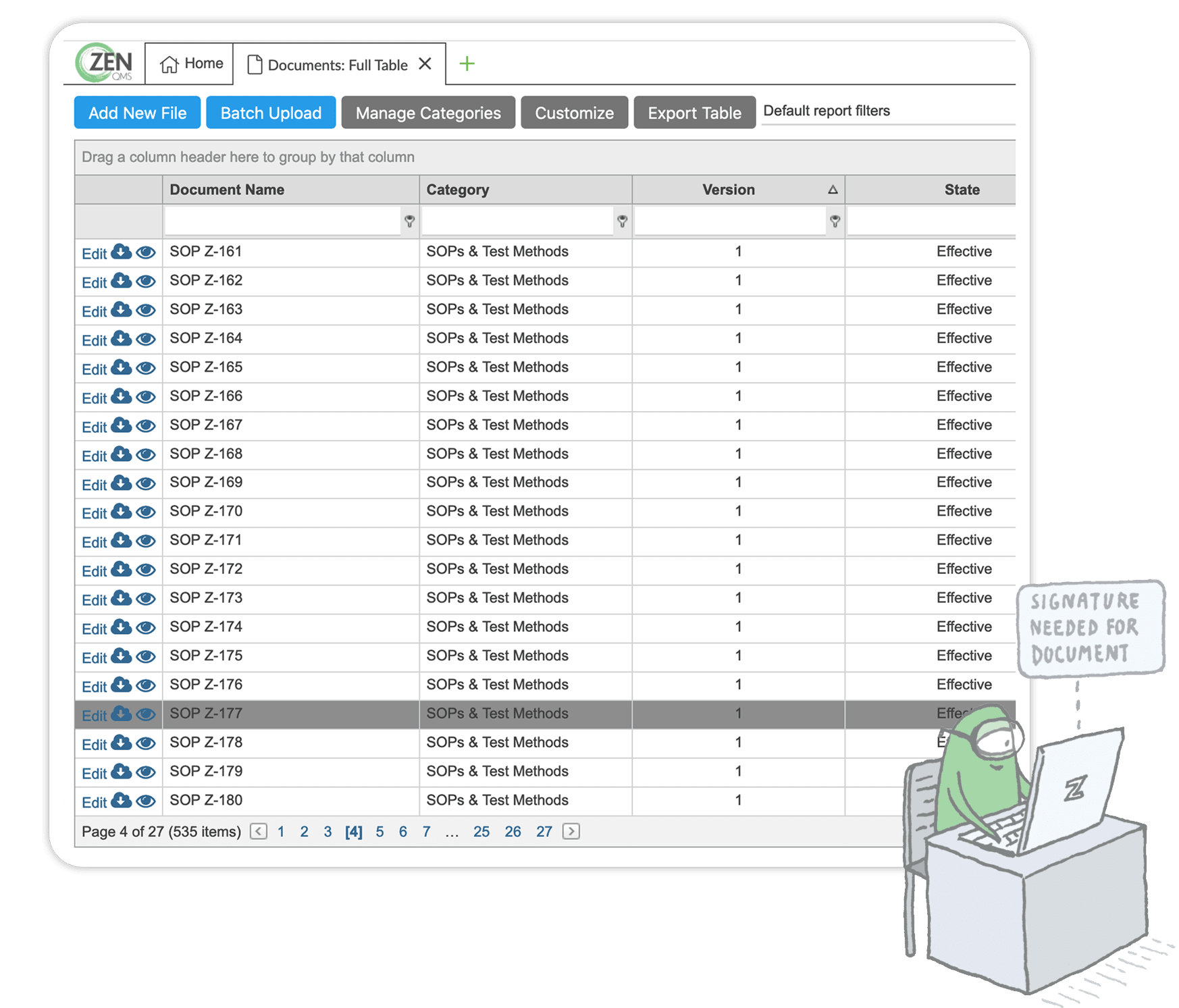Go to the next page arrow
The image size is (1179, 1008).
(571, 831)
